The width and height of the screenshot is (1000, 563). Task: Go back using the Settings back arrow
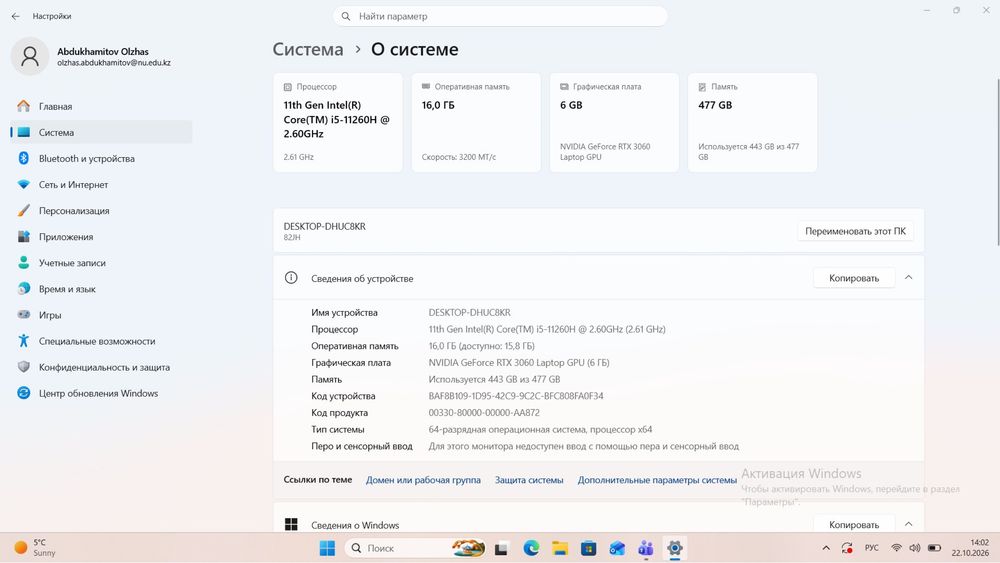pos(15,16)
